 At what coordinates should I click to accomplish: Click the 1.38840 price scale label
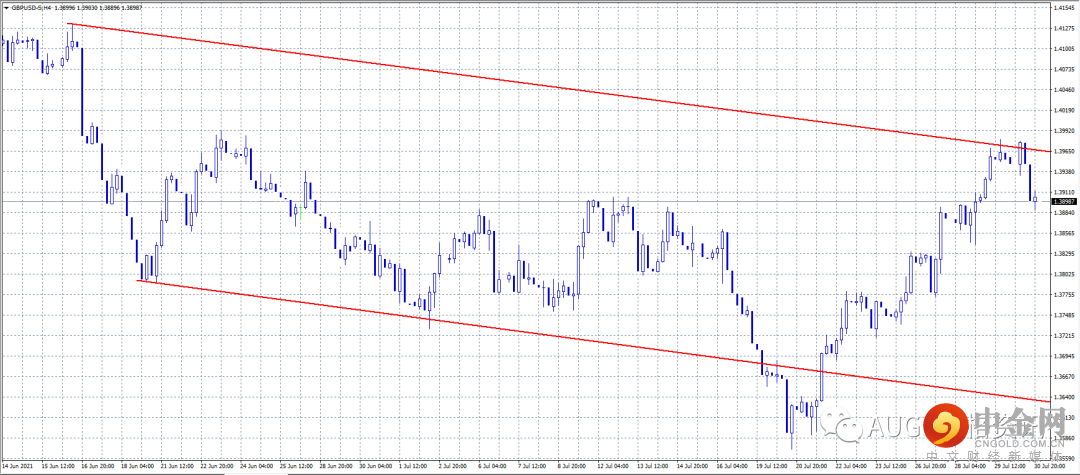[x=1065, y=213]
